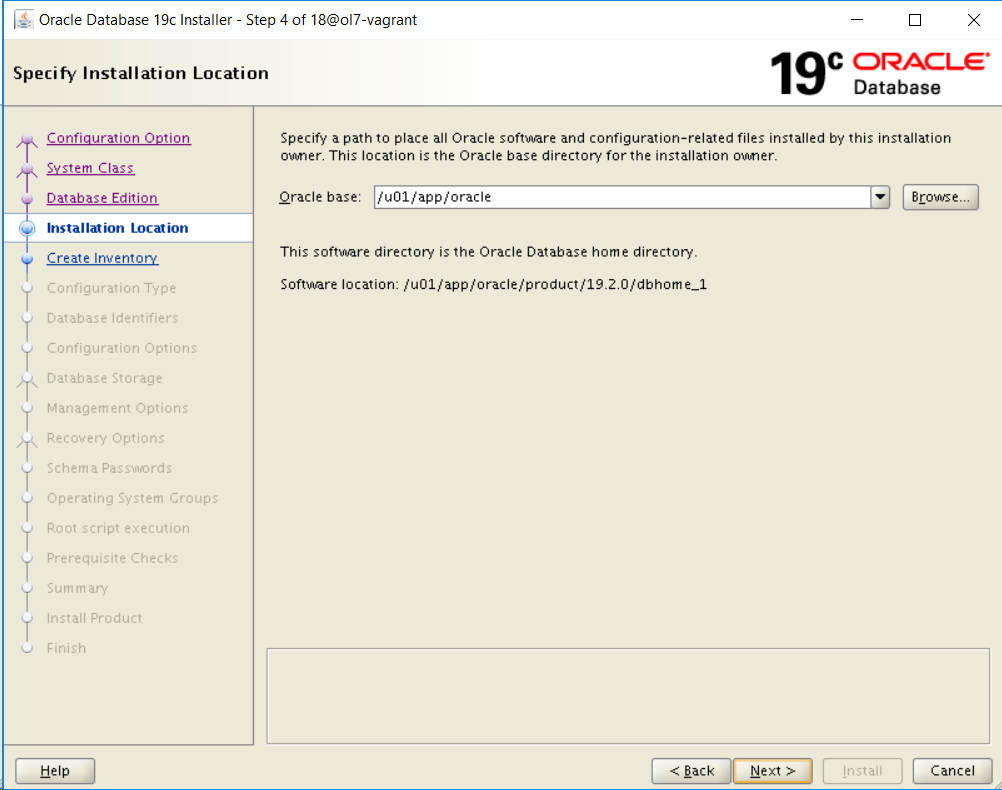Click the Summary step label
This screenshot has height=790, width=1002.
pos(77,589)
